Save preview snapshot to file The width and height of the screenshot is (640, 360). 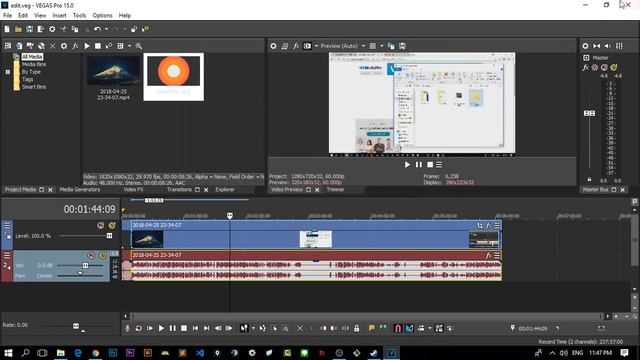pos(402,46)
